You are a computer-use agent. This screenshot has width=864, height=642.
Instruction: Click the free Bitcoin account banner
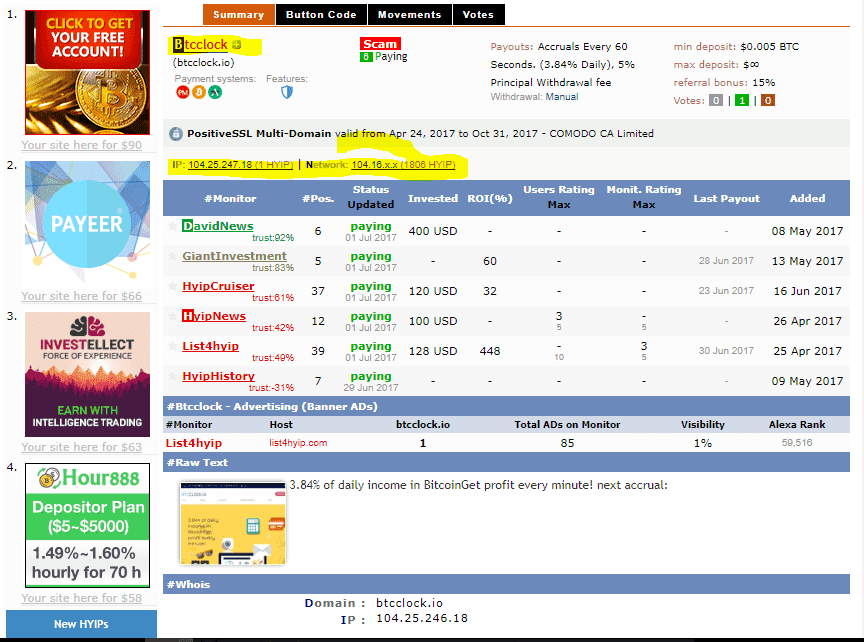(87, 72)
